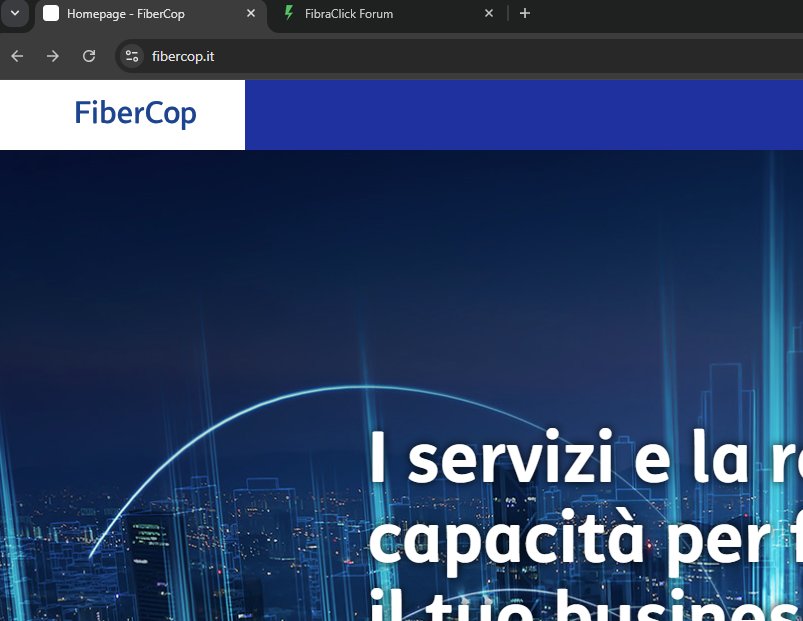Close the FibraClick Forum tab
The width and height of the screenshot is (803, 621).
489,14
